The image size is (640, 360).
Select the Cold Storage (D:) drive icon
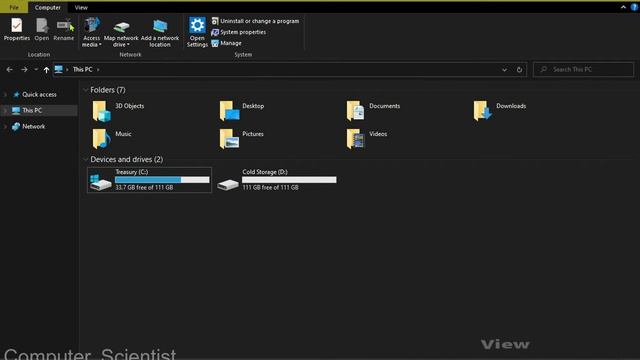coord(228,185)
